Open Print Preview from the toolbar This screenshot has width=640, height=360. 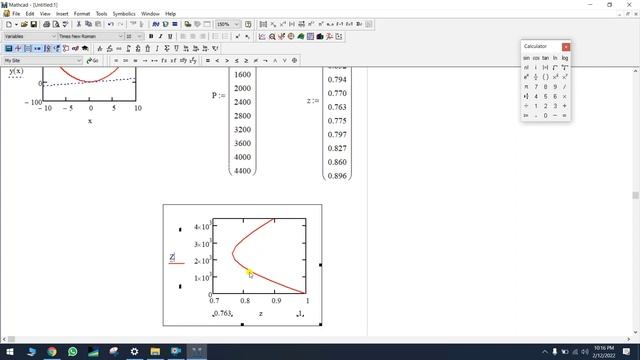pyautogui.click(x=56, y=24)
